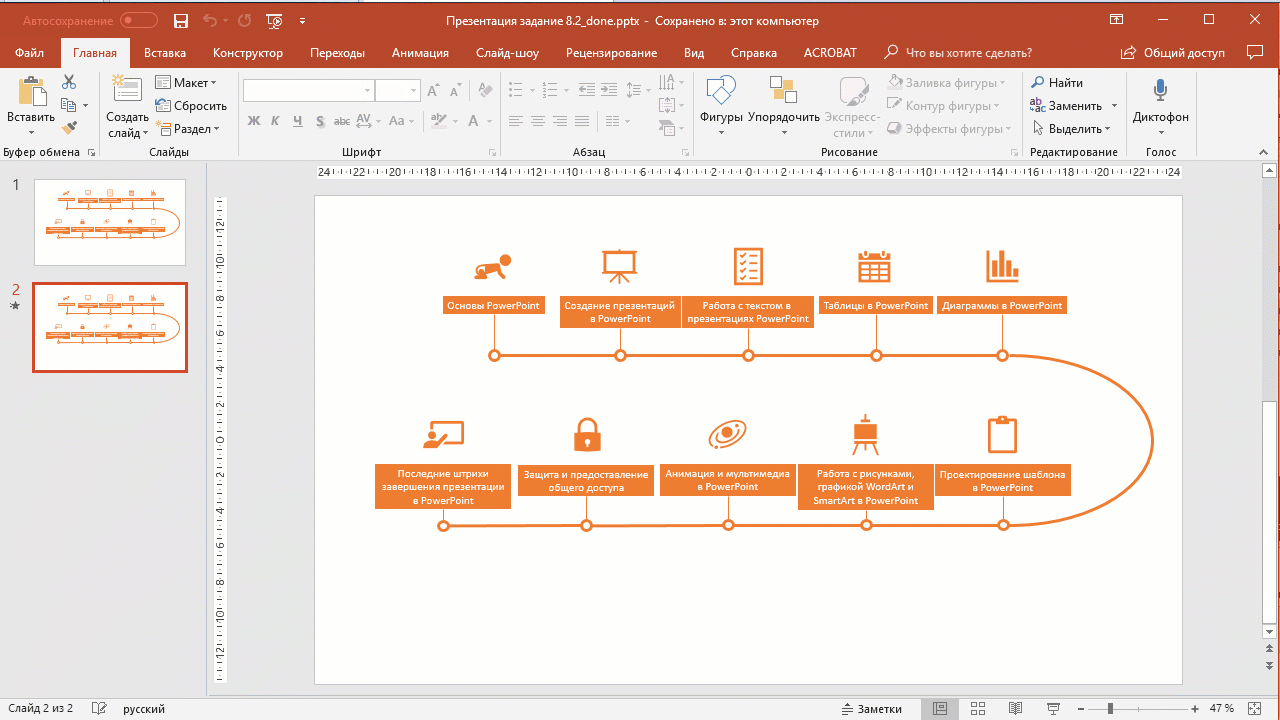Click the Cut scissors icon
The width and height of the screenshot is (1280, 720).
tap(69, 83)
